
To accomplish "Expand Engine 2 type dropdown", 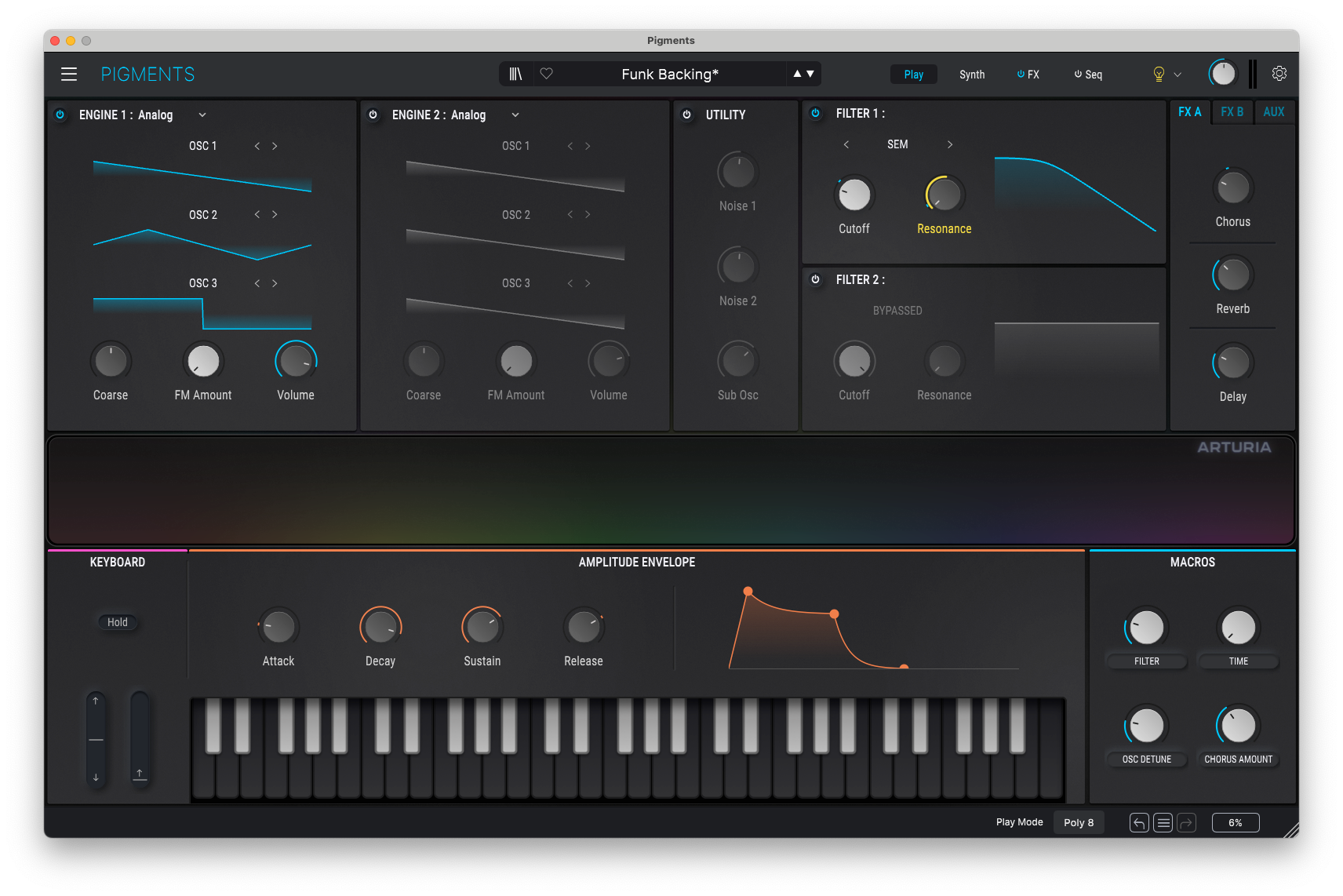I will [x=515, y=115].
